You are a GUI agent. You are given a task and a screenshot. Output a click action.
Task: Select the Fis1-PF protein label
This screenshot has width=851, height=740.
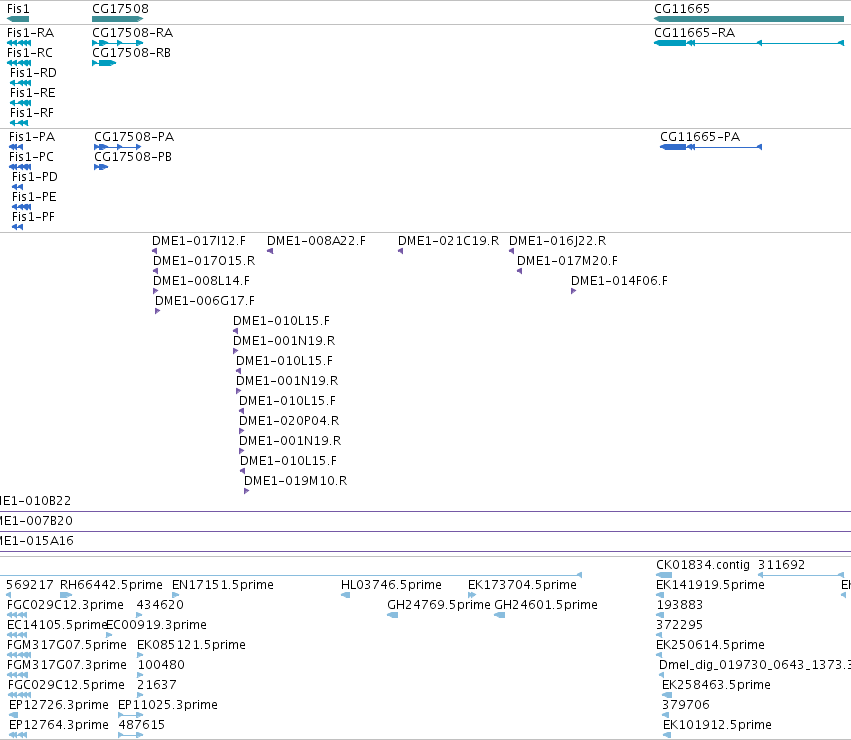(34, 217)
